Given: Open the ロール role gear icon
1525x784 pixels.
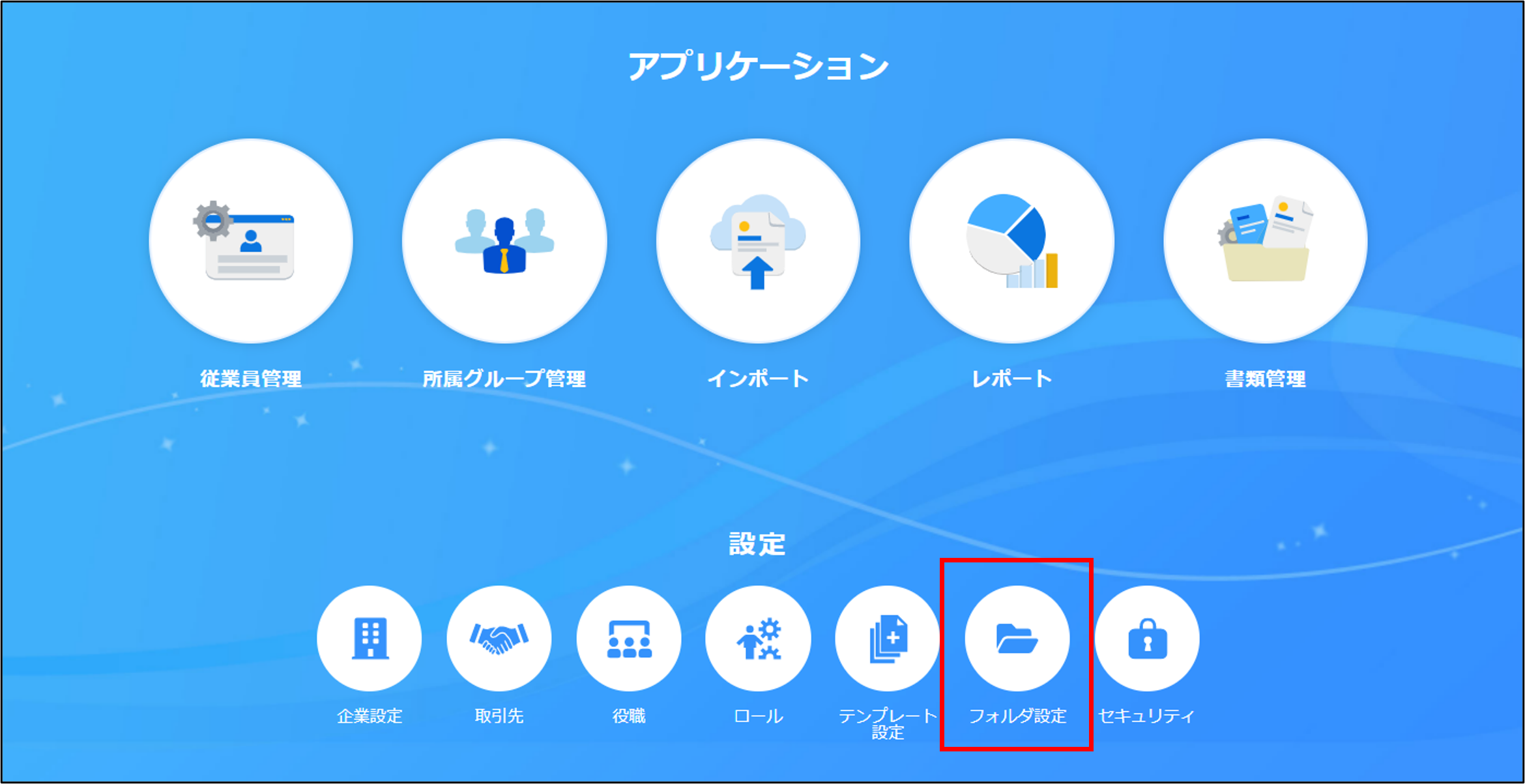Looking at the screenshot, I should coord(758,638).
